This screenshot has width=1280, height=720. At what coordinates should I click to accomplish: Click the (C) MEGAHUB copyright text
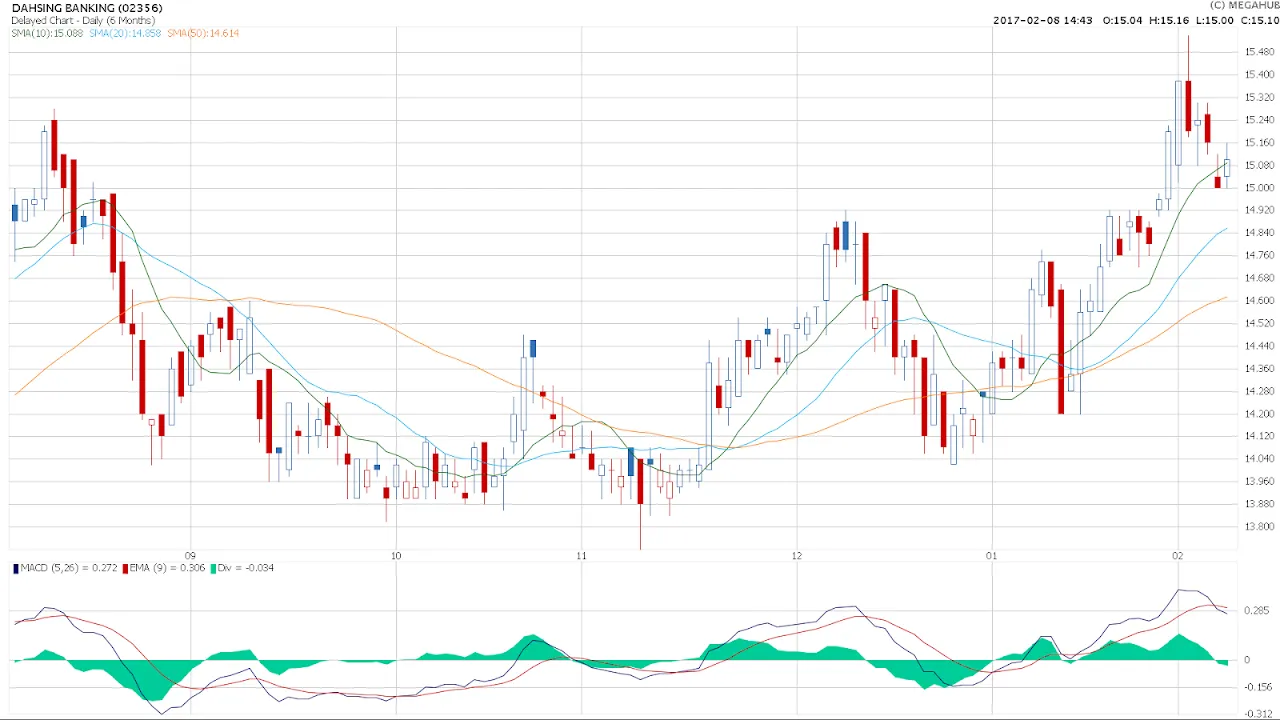coord(1244,5)
